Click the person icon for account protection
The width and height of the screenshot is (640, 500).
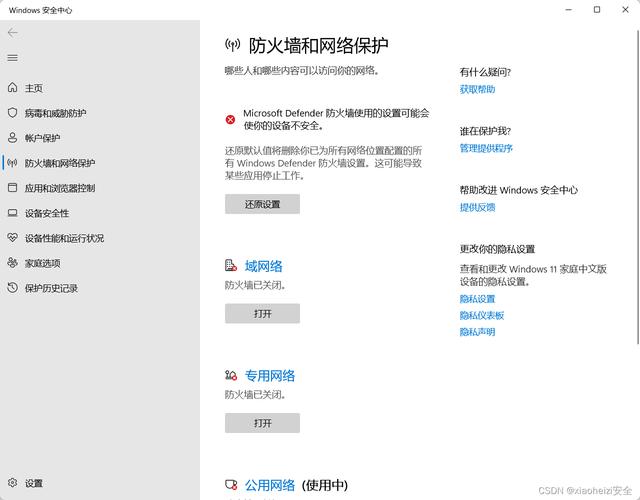point(13,138)
